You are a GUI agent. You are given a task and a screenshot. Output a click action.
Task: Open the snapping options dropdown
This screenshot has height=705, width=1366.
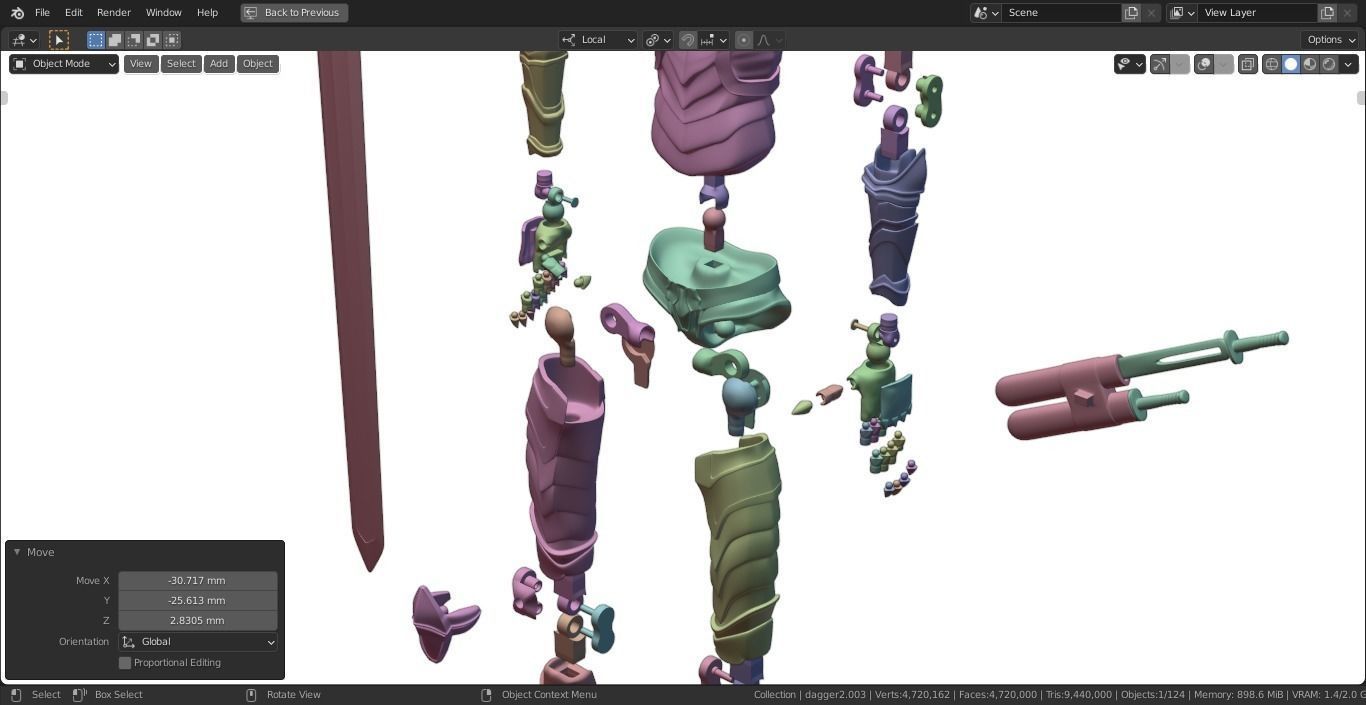pos(714,40)
